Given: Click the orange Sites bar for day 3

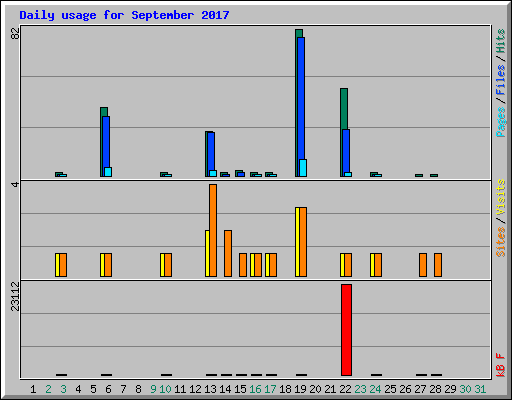Looking at the screenshot, I should point(63,265).
